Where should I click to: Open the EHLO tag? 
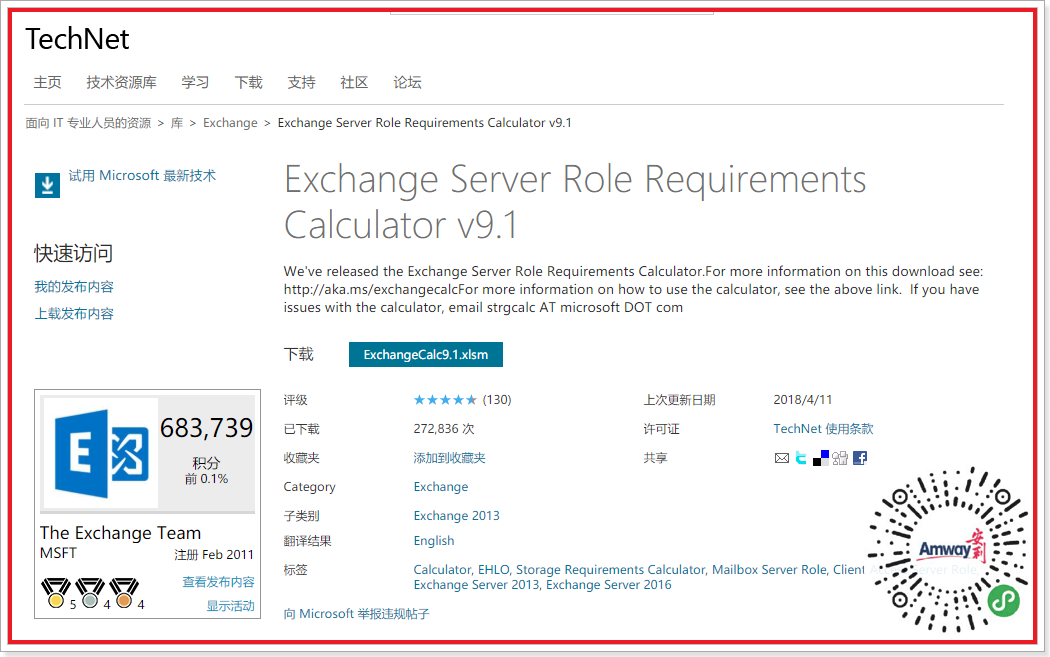point(494,569)
